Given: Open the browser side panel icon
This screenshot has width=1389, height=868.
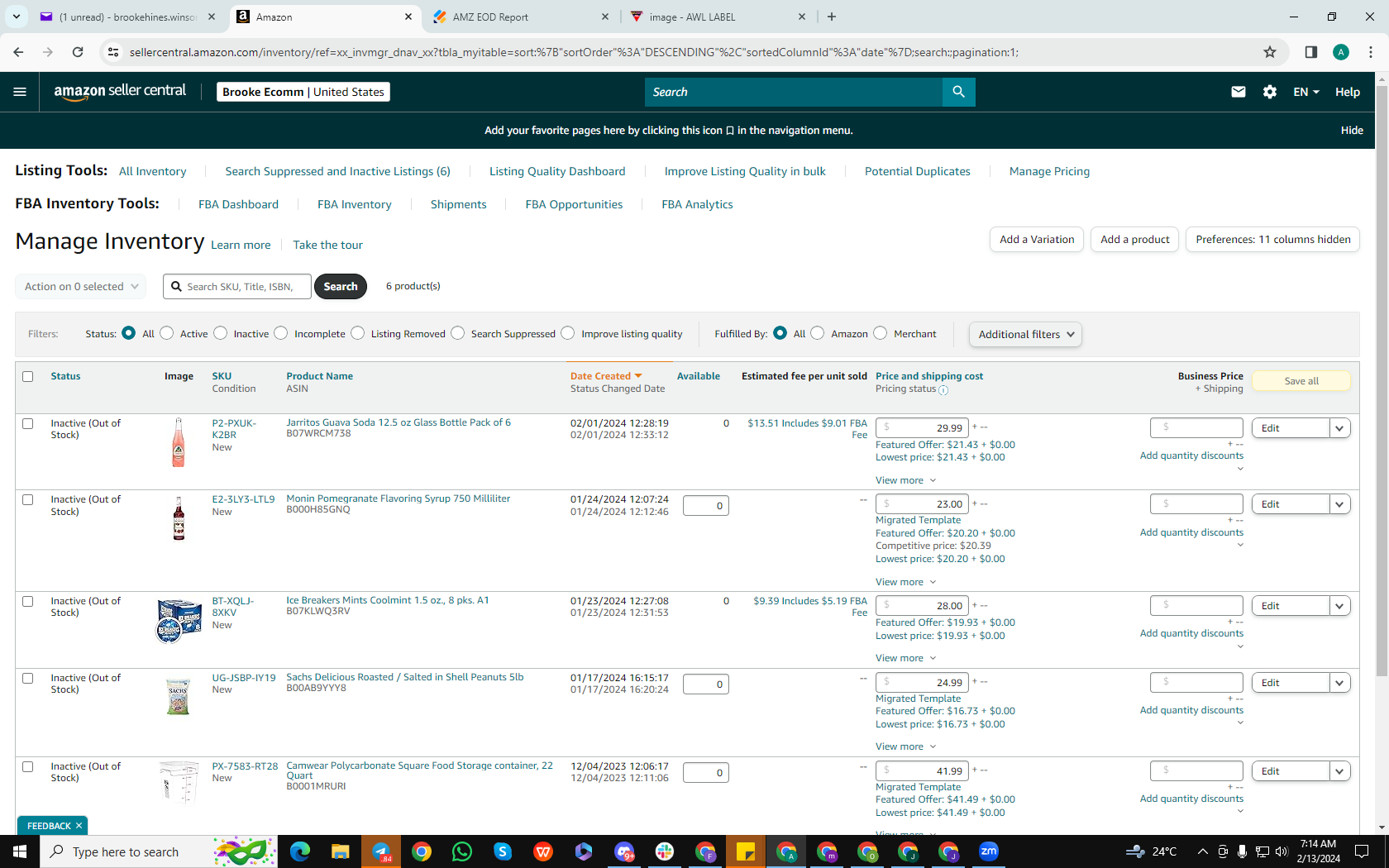Looking at the screenshot, I should (1311, 52).
